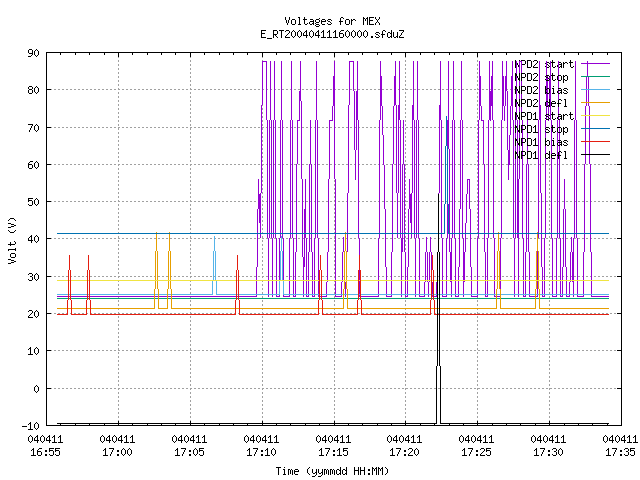Click the NPD1 stop legend label
This screenshot has width=640, height=480.
(x=541, y=129)
